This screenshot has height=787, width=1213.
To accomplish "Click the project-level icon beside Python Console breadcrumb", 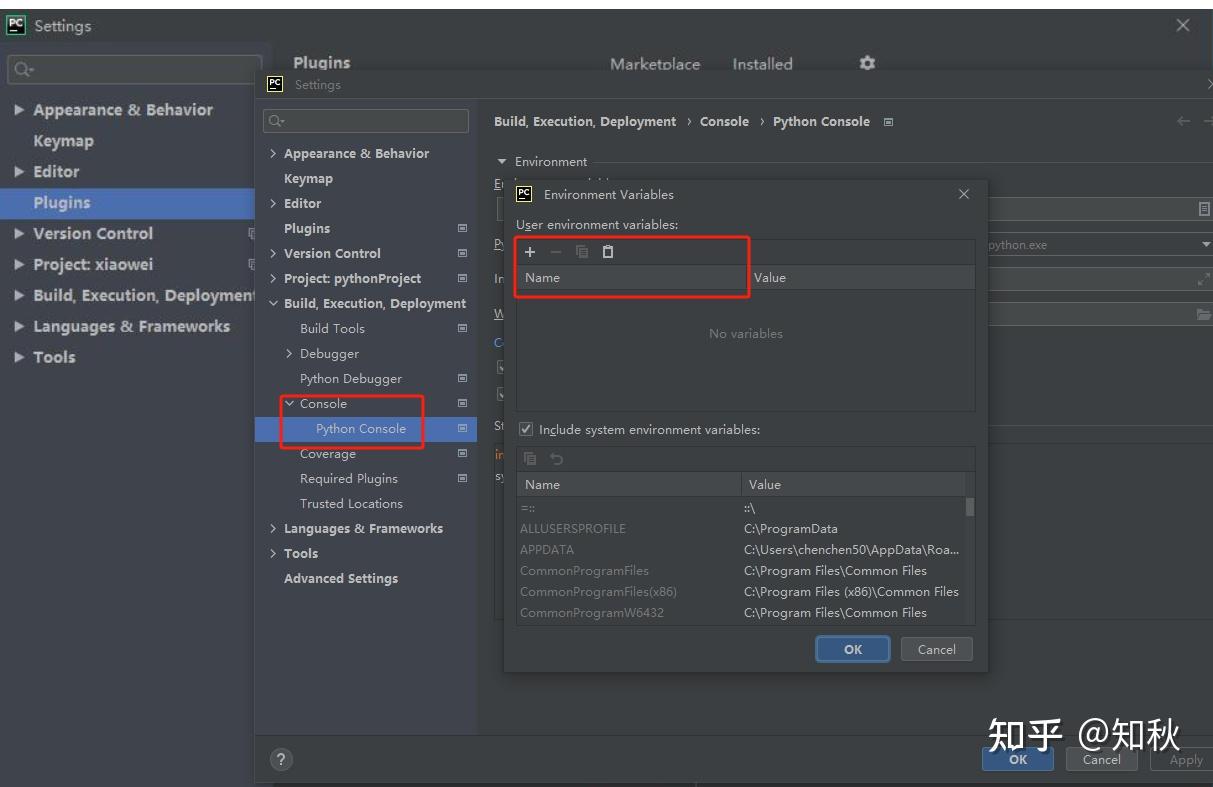I will 888,122.
